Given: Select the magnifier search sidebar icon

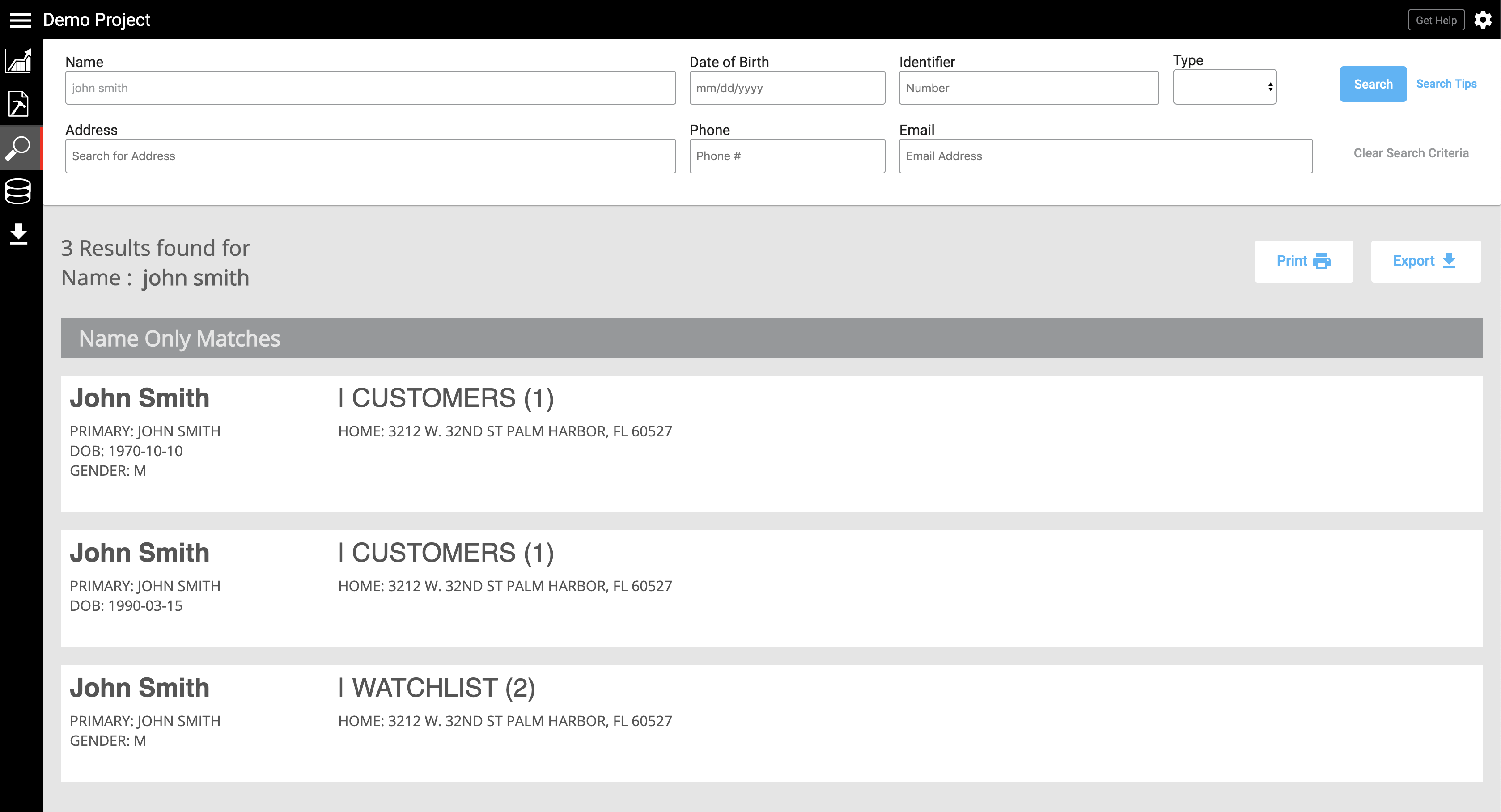Looking at the screenshot, I should tap(19, 148).
